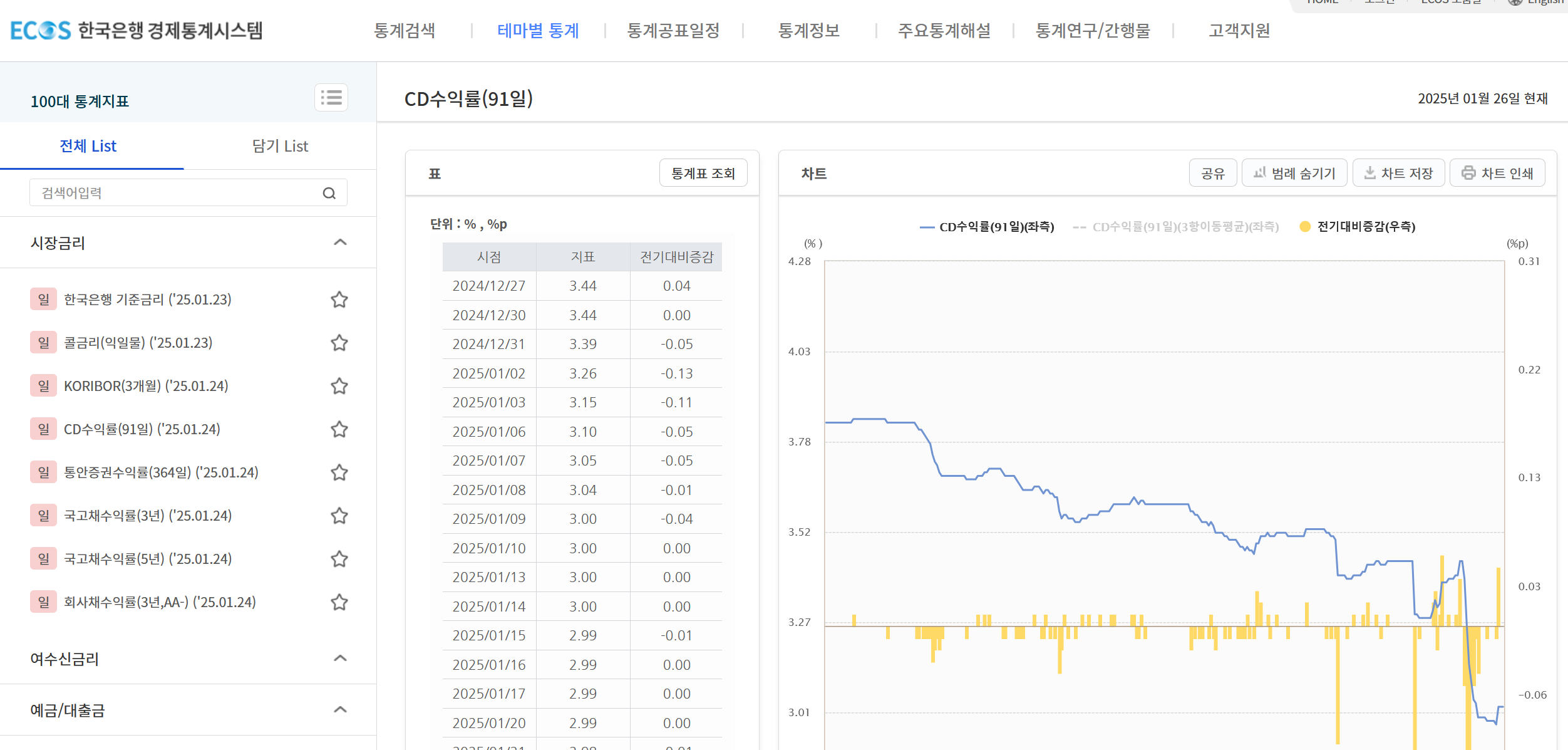Toggle the 3항이동평균 legend series
This screenshot has height=750, width=1568.
[x=1176, y=227]
